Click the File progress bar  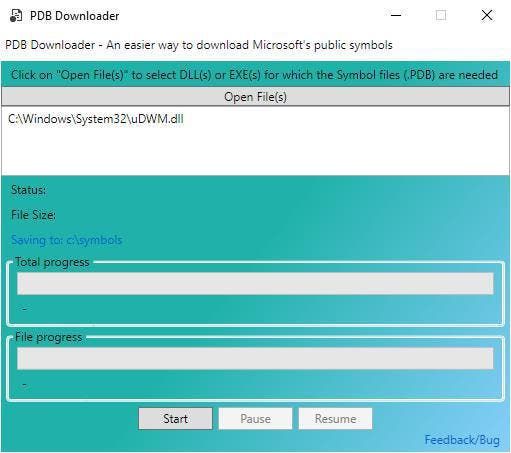click(255, 359)
